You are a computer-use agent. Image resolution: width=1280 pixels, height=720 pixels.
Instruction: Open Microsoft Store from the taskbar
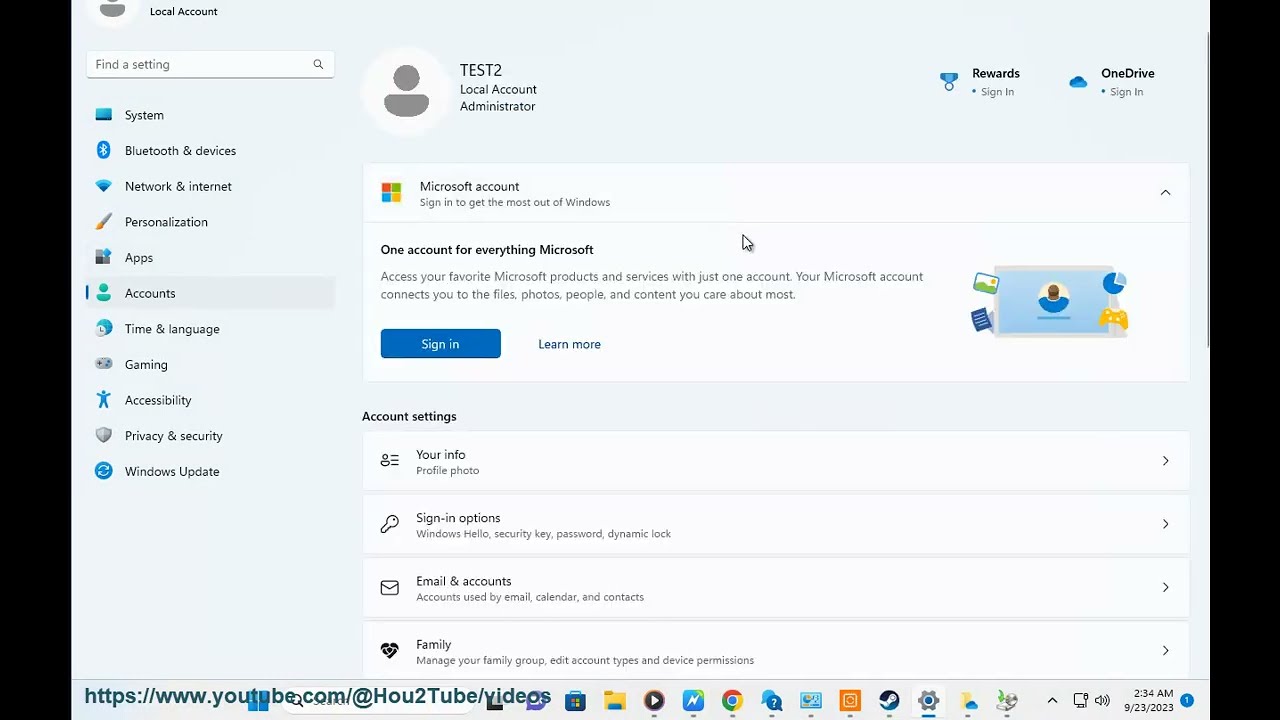pos(575,701)
